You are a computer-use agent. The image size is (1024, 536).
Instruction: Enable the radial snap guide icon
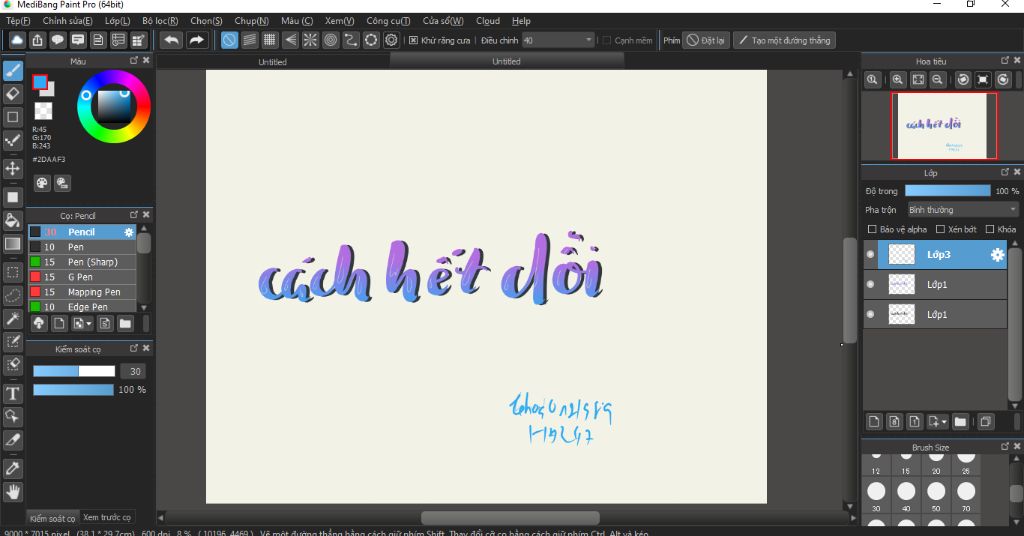pyautogui.click(x=310, y=40)
